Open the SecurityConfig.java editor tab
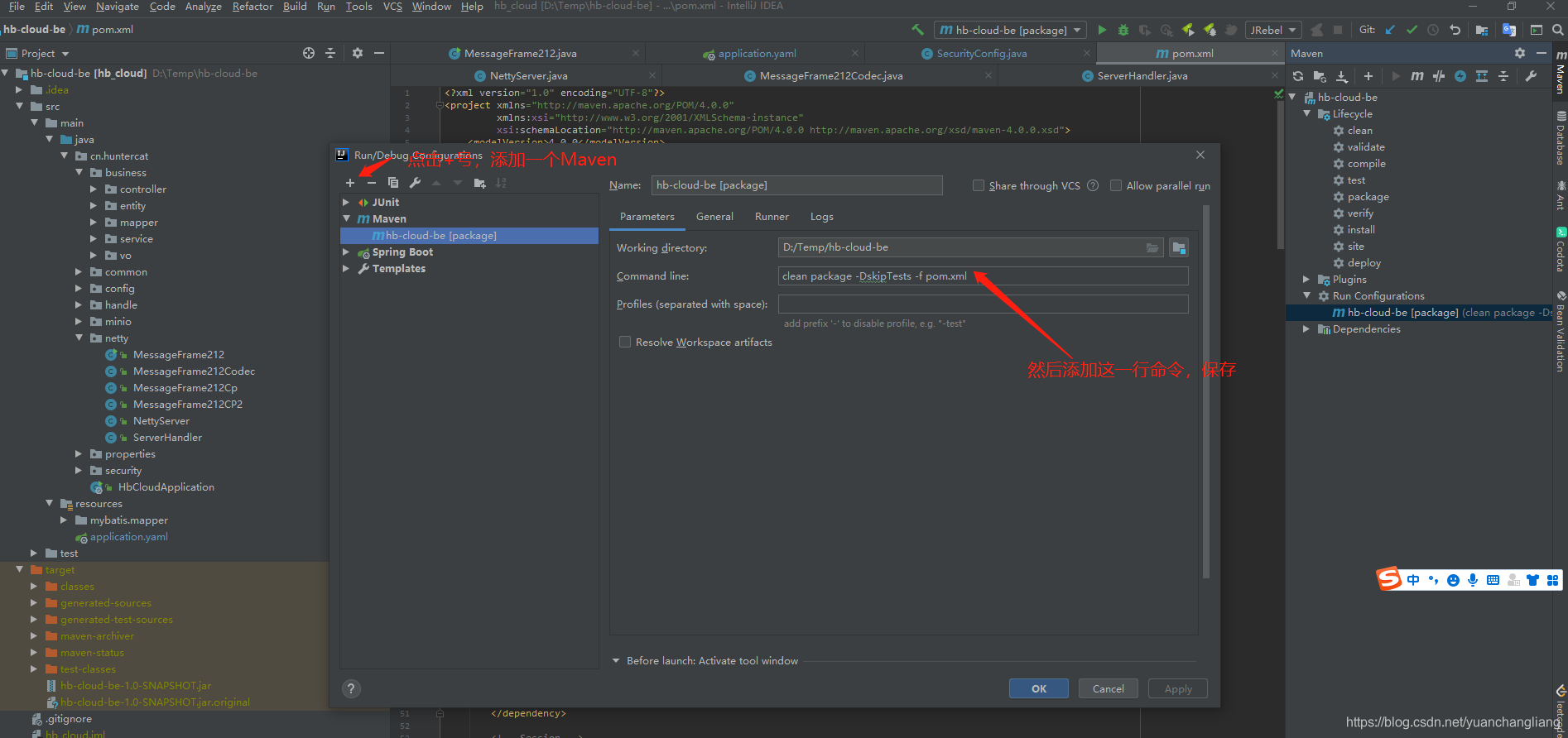This screenshot has height=738, width=1568. click(x=982, y=53)
